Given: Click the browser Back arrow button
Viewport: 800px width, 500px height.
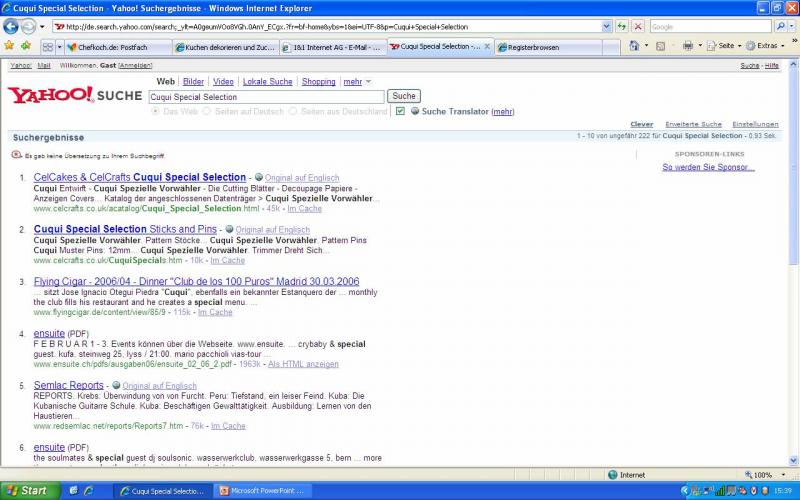Looking at the screenshot, I should (x=12, y=26).
